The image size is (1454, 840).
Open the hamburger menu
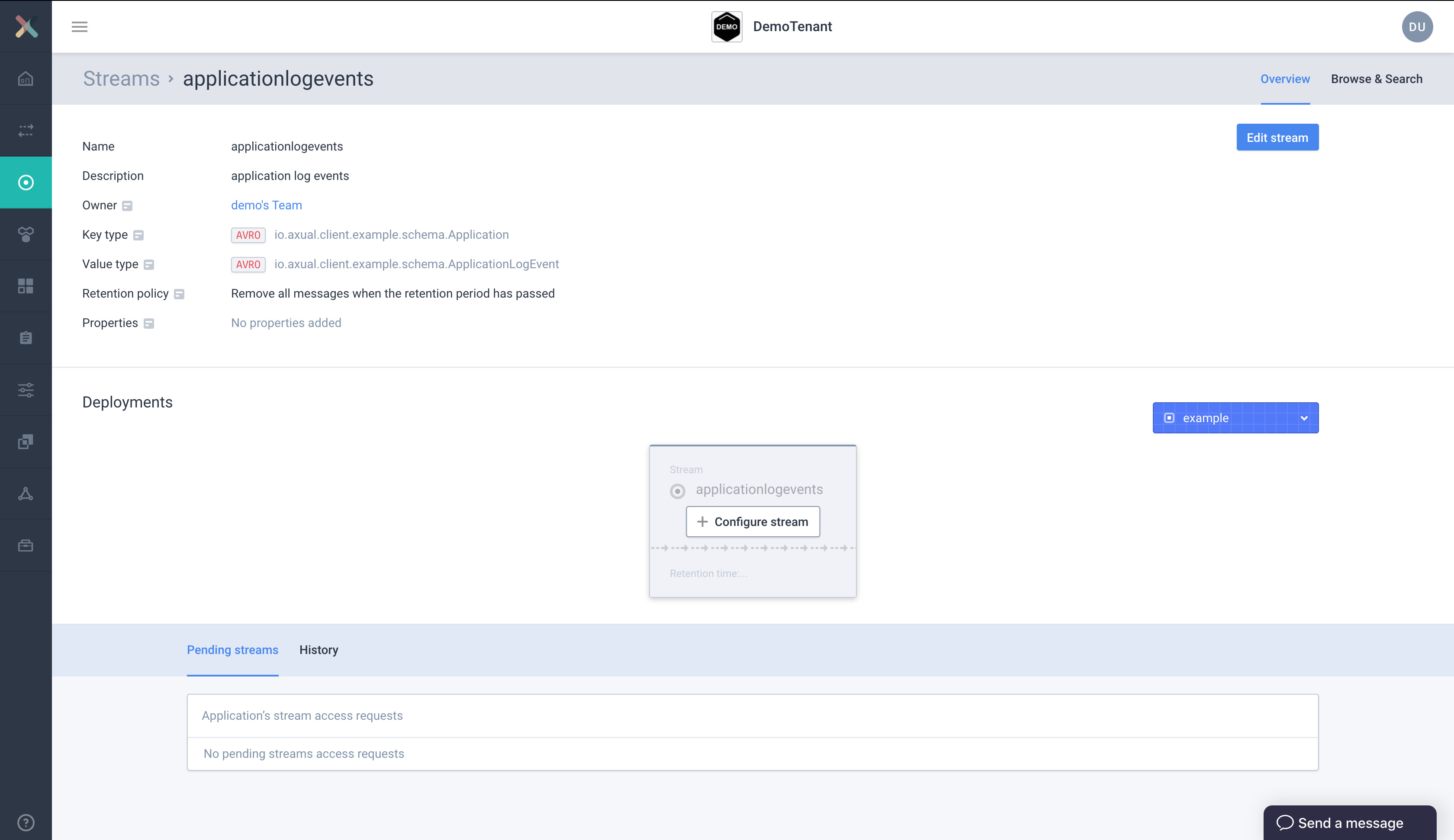pyautogui.click(x=80, y=26)
